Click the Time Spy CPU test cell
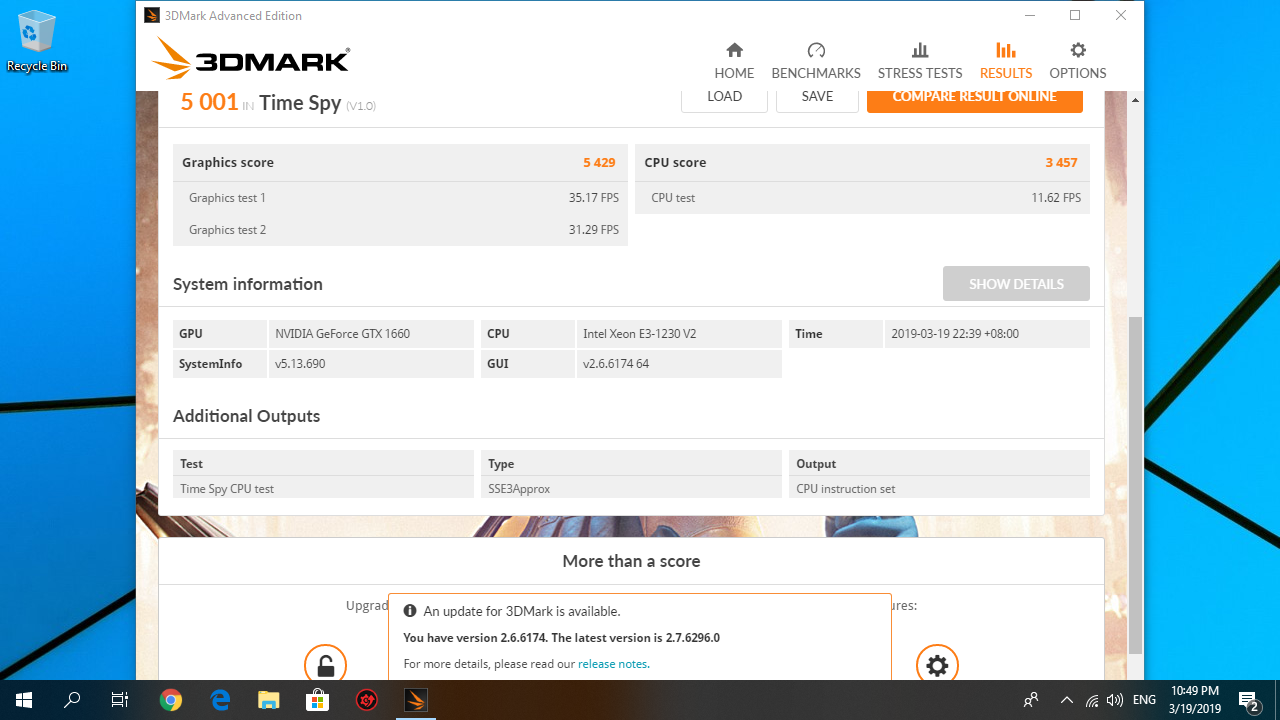Viewport: 1280px width, 720px height. (323, 488)
